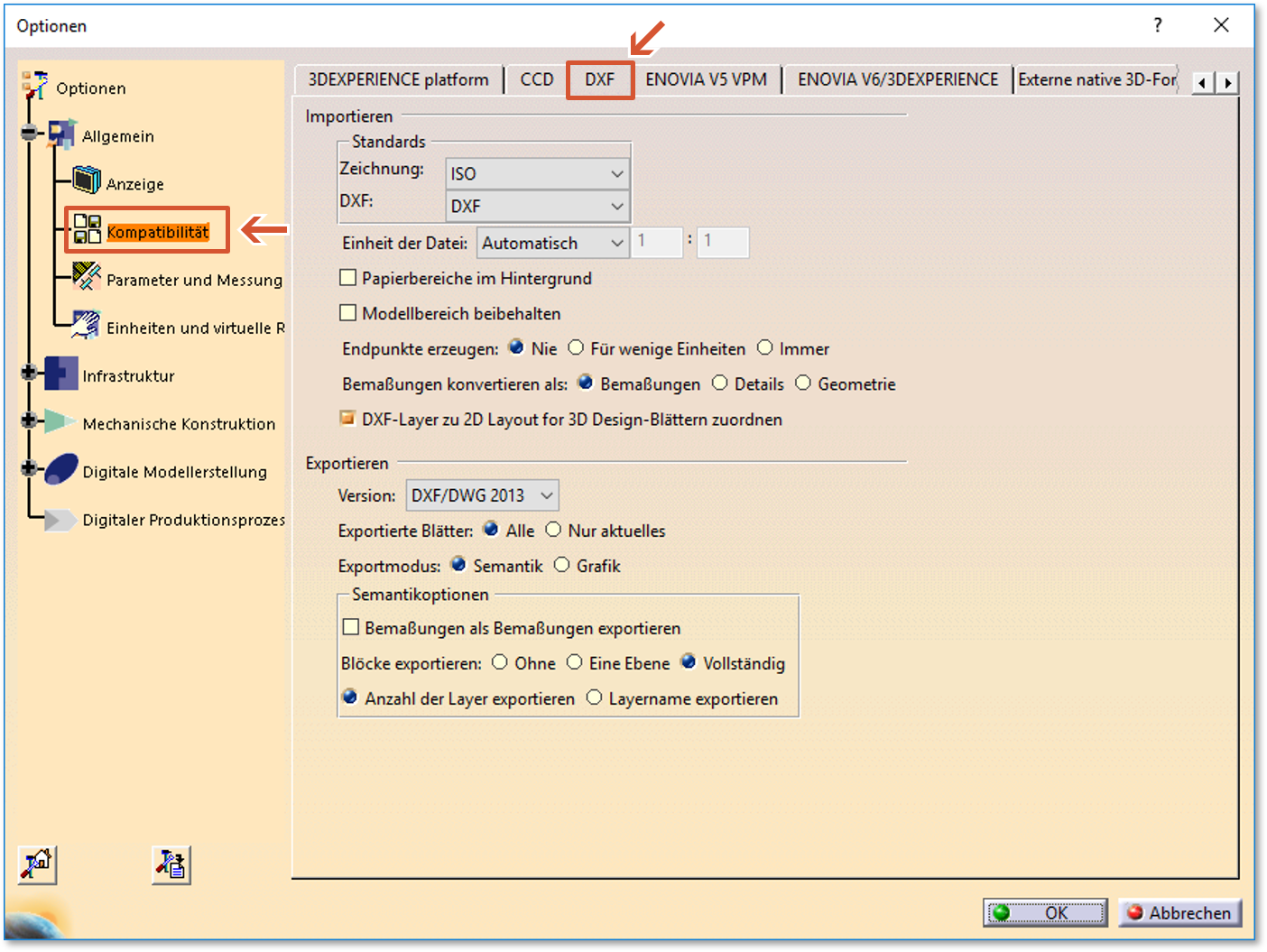Screen dimensions: 1267x952
Task: Enable Papierbereiche im Hintergrund checkbox
Action: click(348, 278)
